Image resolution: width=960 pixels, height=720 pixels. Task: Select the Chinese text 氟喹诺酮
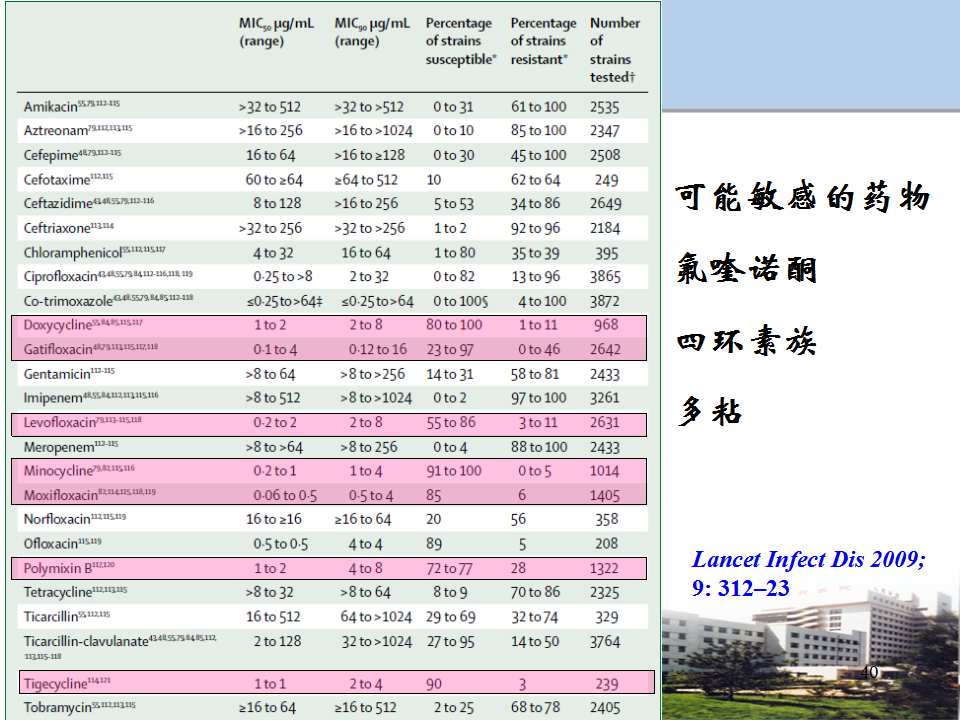(x=747, y=268)
